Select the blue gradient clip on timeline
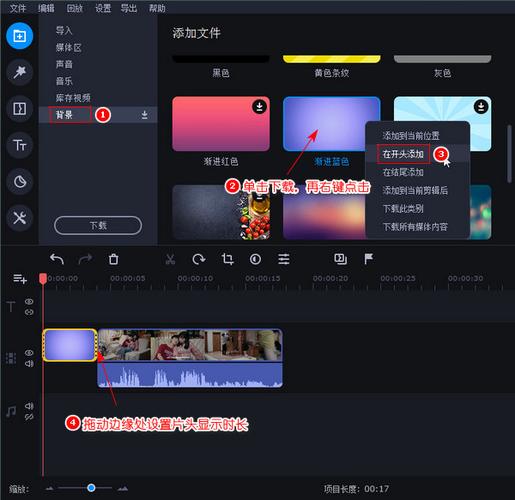Screen dimensions: 515x500 pyautogui.click(x=70, y=345)
